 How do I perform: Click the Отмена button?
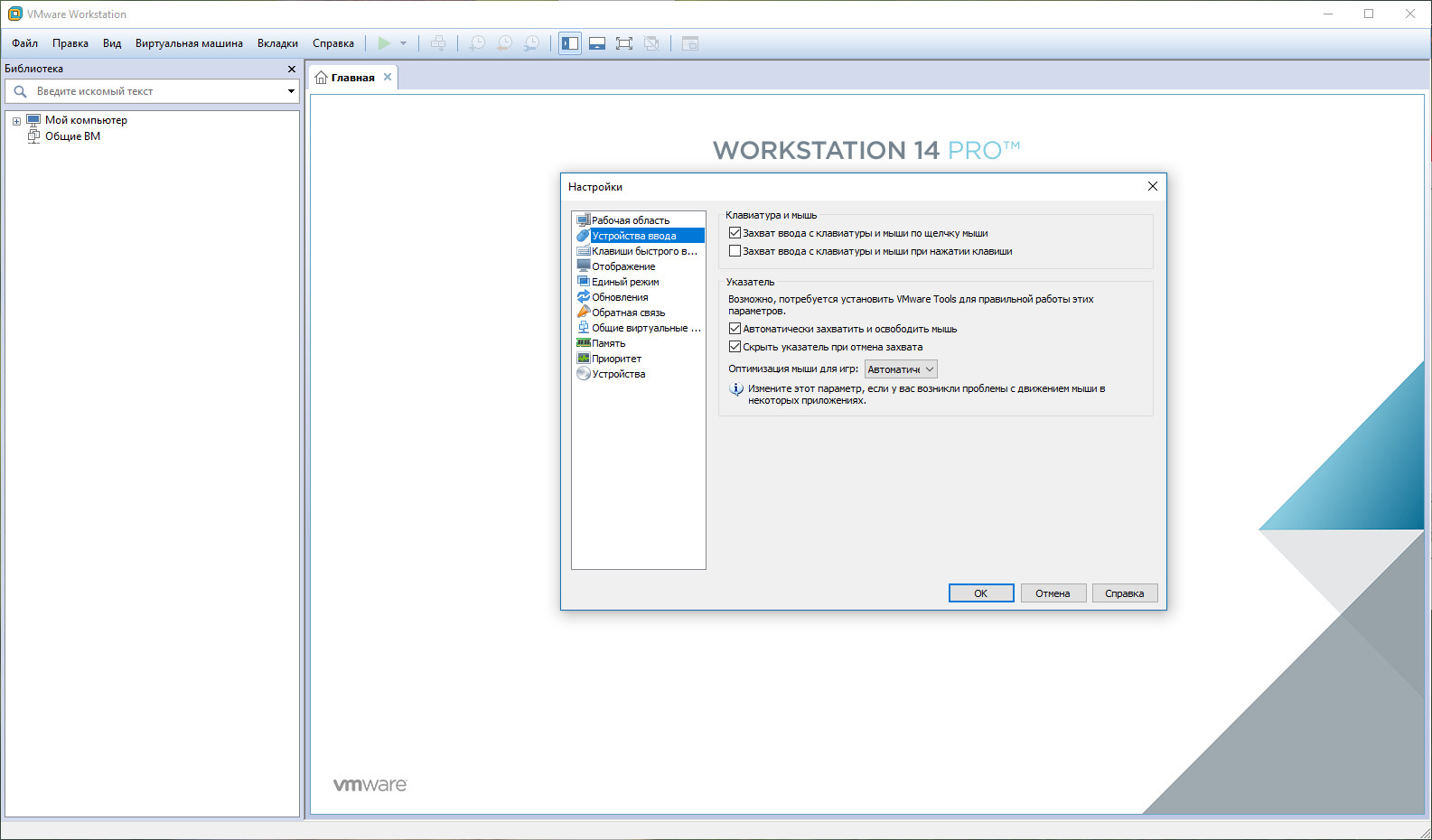pyautogui.click(x=1053, y=593)
